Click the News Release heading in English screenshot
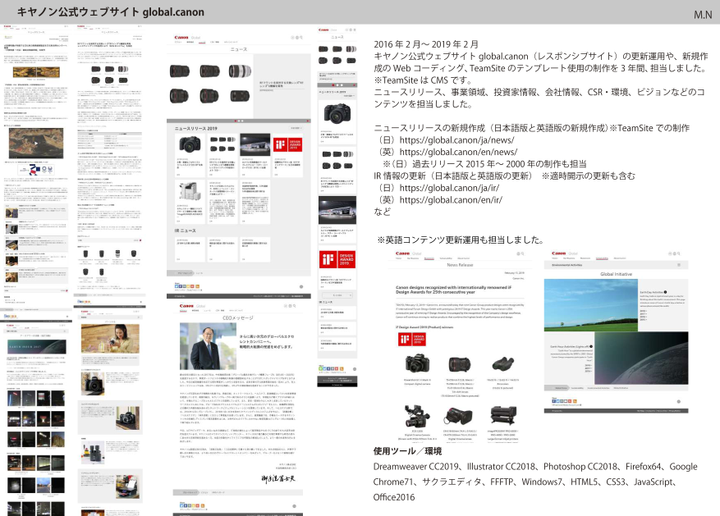 [460, 265]
